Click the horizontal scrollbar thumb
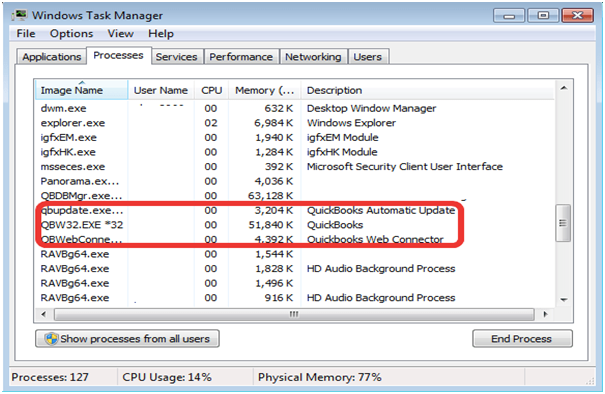The image size is (605, 394). coord(294,315)
